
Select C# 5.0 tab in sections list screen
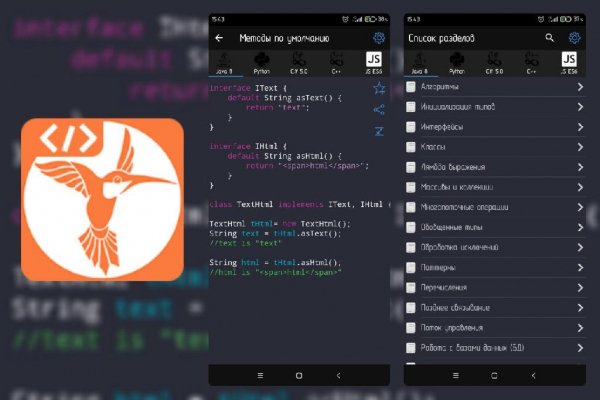[494, 64]
